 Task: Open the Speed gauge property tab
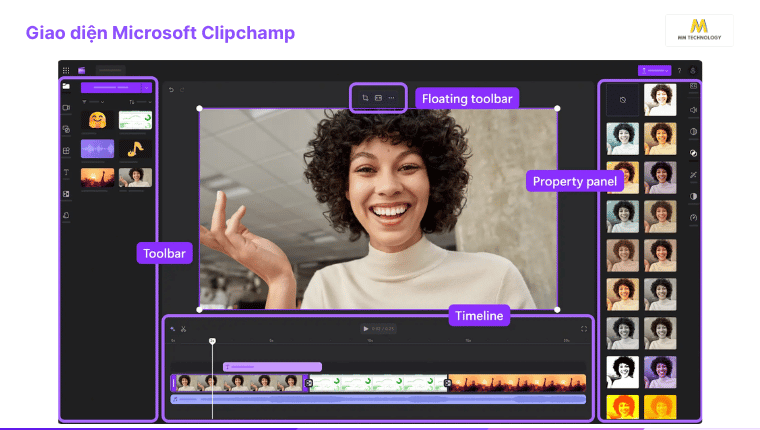tap(694, 218)
